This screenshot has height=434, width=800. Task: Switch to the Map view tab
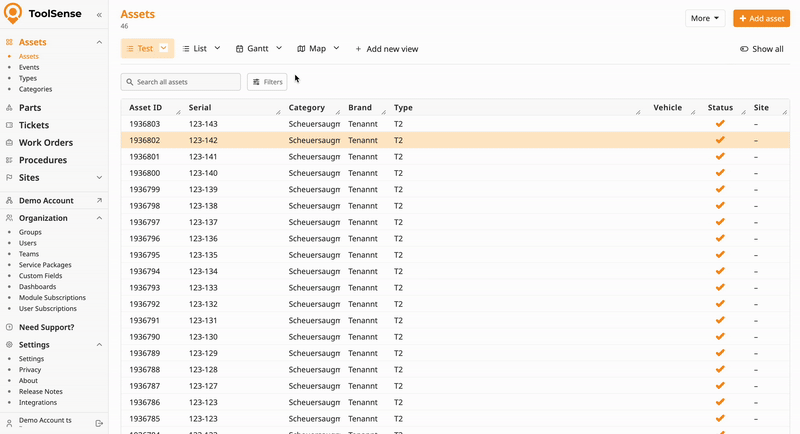coord(318,48)
